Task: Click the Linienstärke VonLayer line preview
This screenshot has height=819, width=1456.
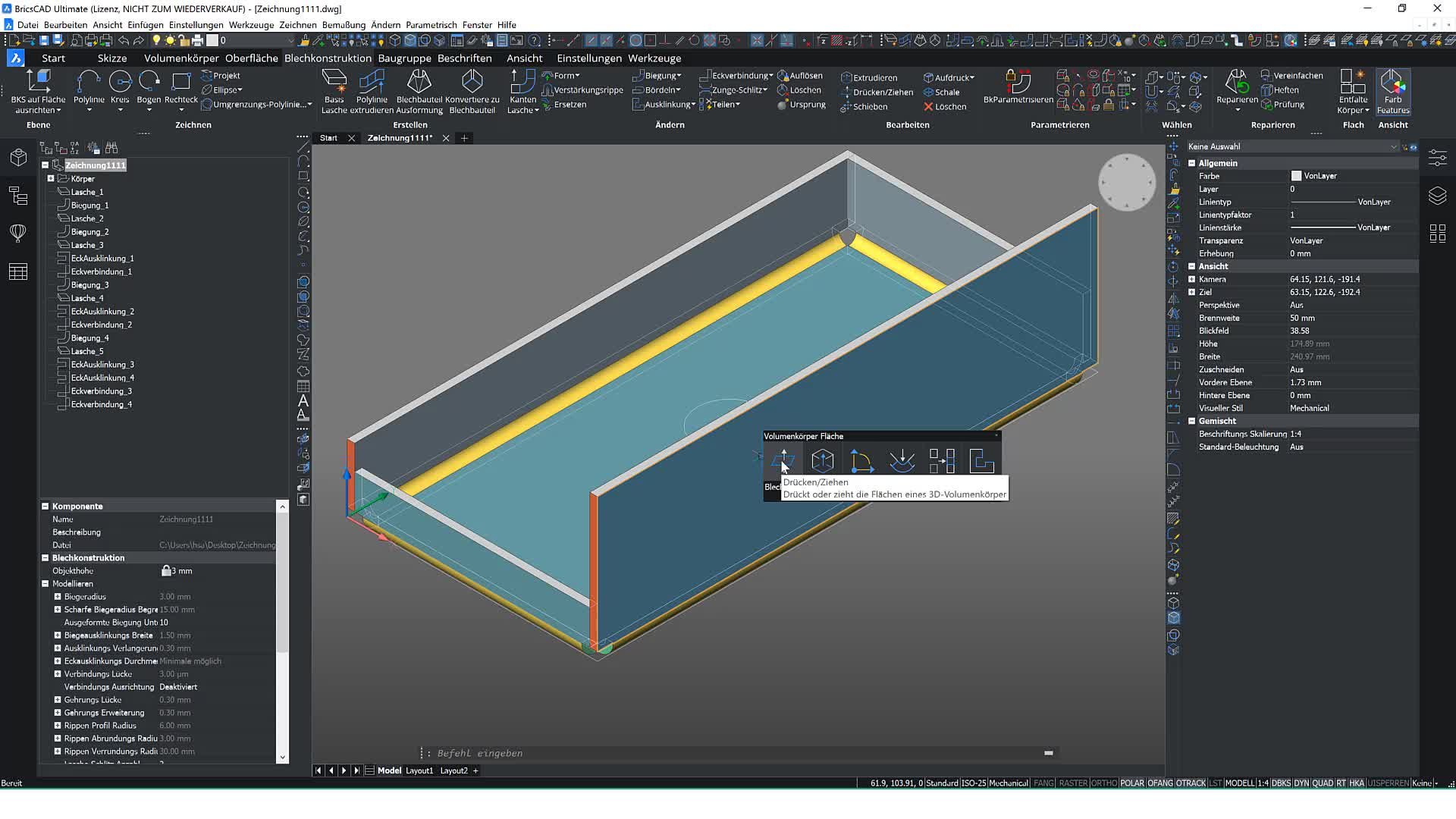Action: (1323, 227)
